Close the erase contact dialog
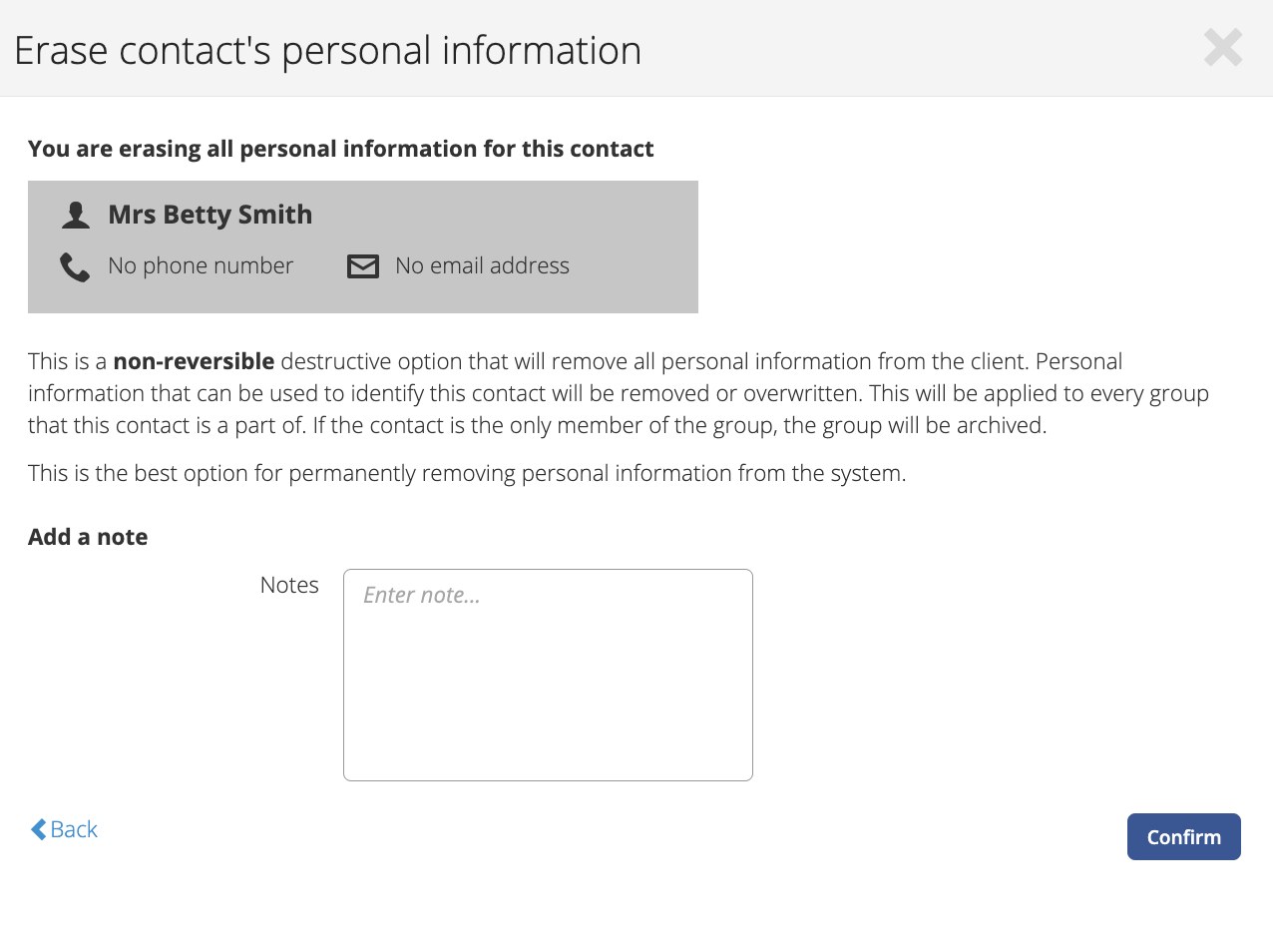The image size is (1273, 952). tap(1222, 47)
